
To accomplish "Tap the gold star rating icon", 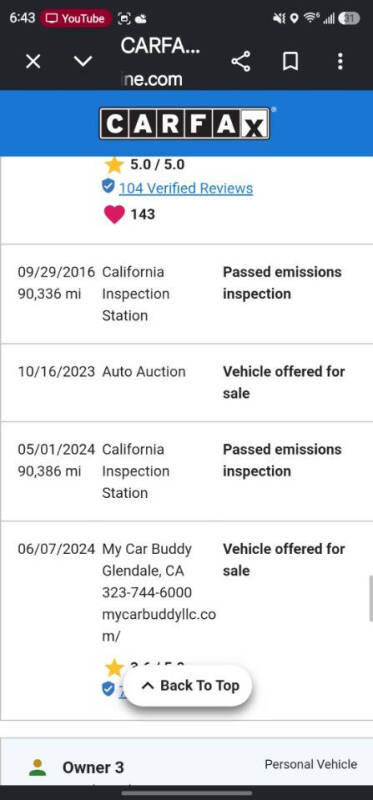I will [114, 165].
